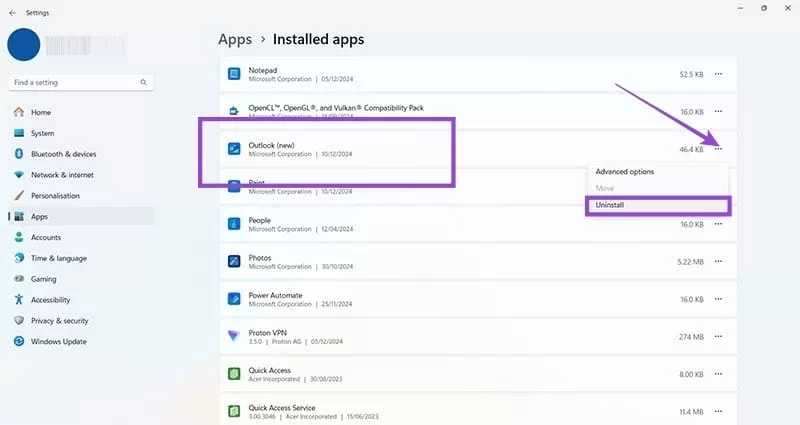This screenshot has width=800, height=425.
Task: Expand the three-dot menu for Photos
Action: click(x=718, y=261)
